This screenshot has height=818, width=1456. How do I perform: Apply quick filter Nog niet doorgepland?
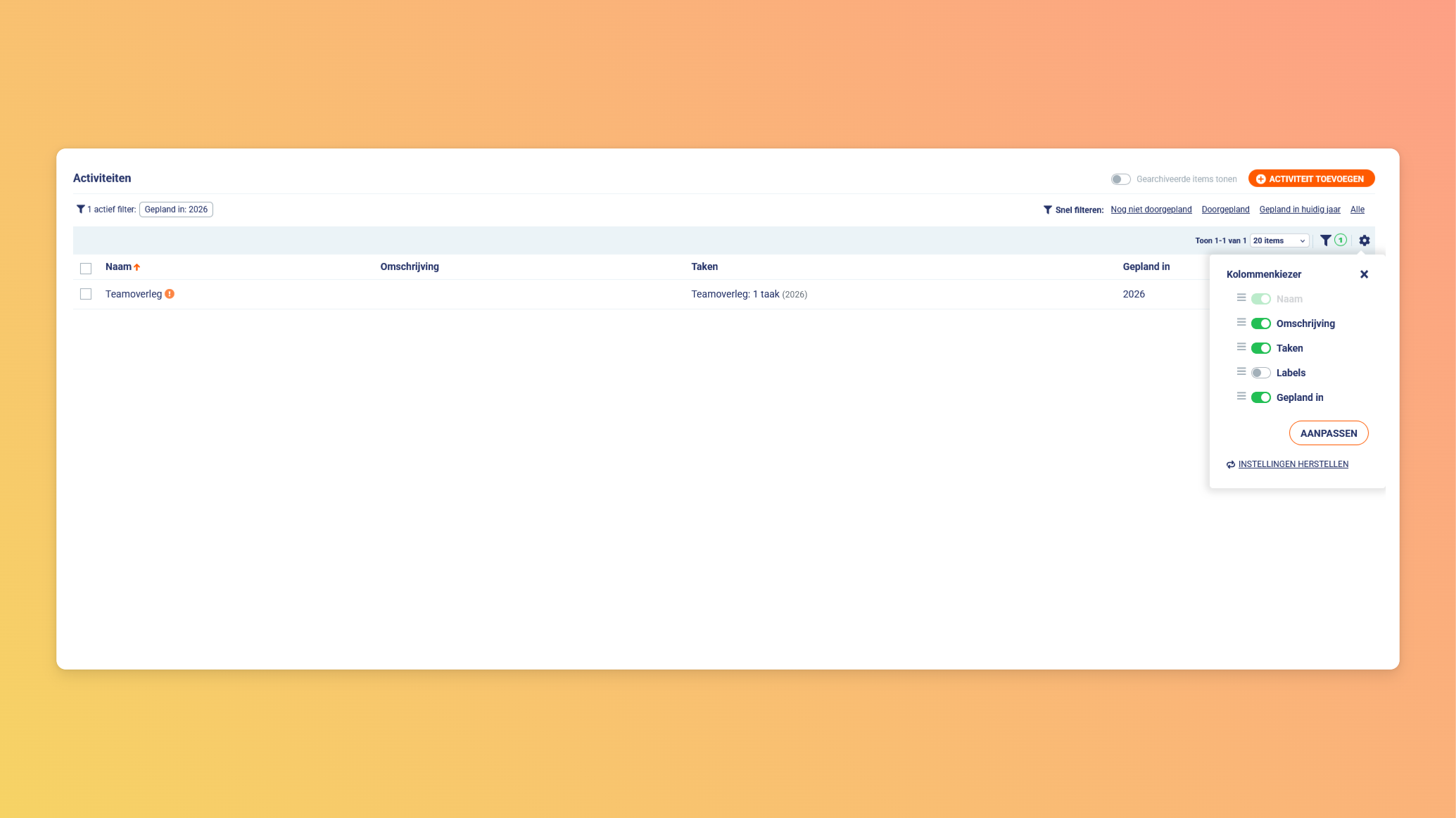1151,210
